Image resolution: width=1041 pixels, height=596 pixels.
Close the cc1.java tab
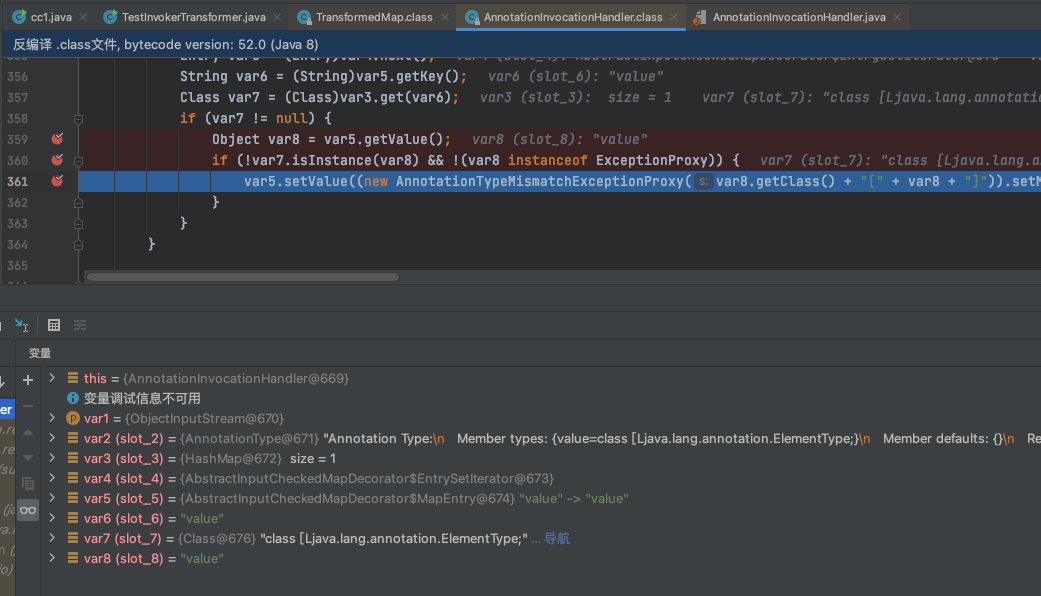click(83, 17)
